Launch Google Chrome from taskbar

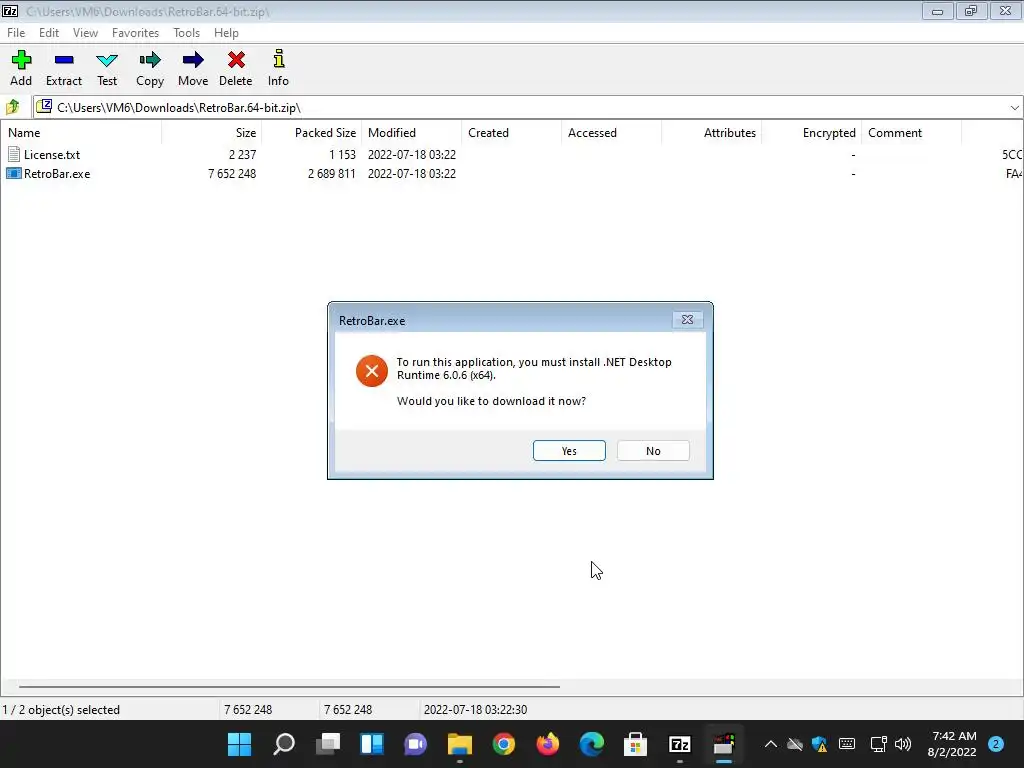point(504,744)
